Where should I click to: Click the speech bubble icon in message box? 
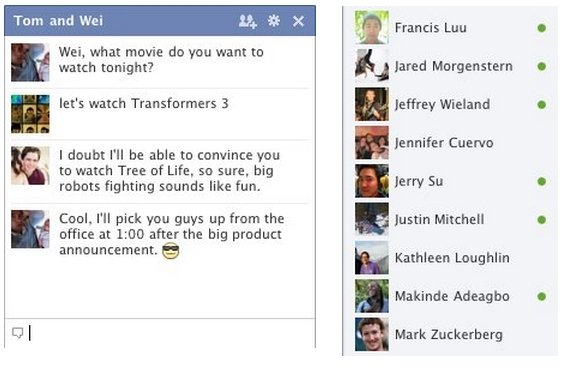tap(17, 333)
